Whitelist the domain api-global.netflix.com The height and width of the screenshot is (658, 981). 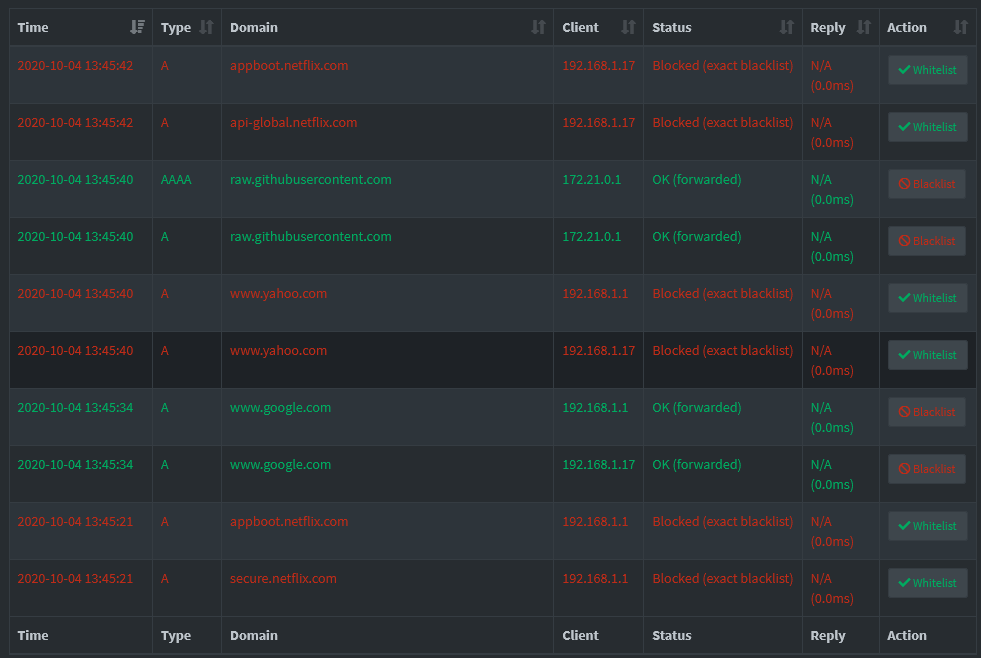click(927, 127)
